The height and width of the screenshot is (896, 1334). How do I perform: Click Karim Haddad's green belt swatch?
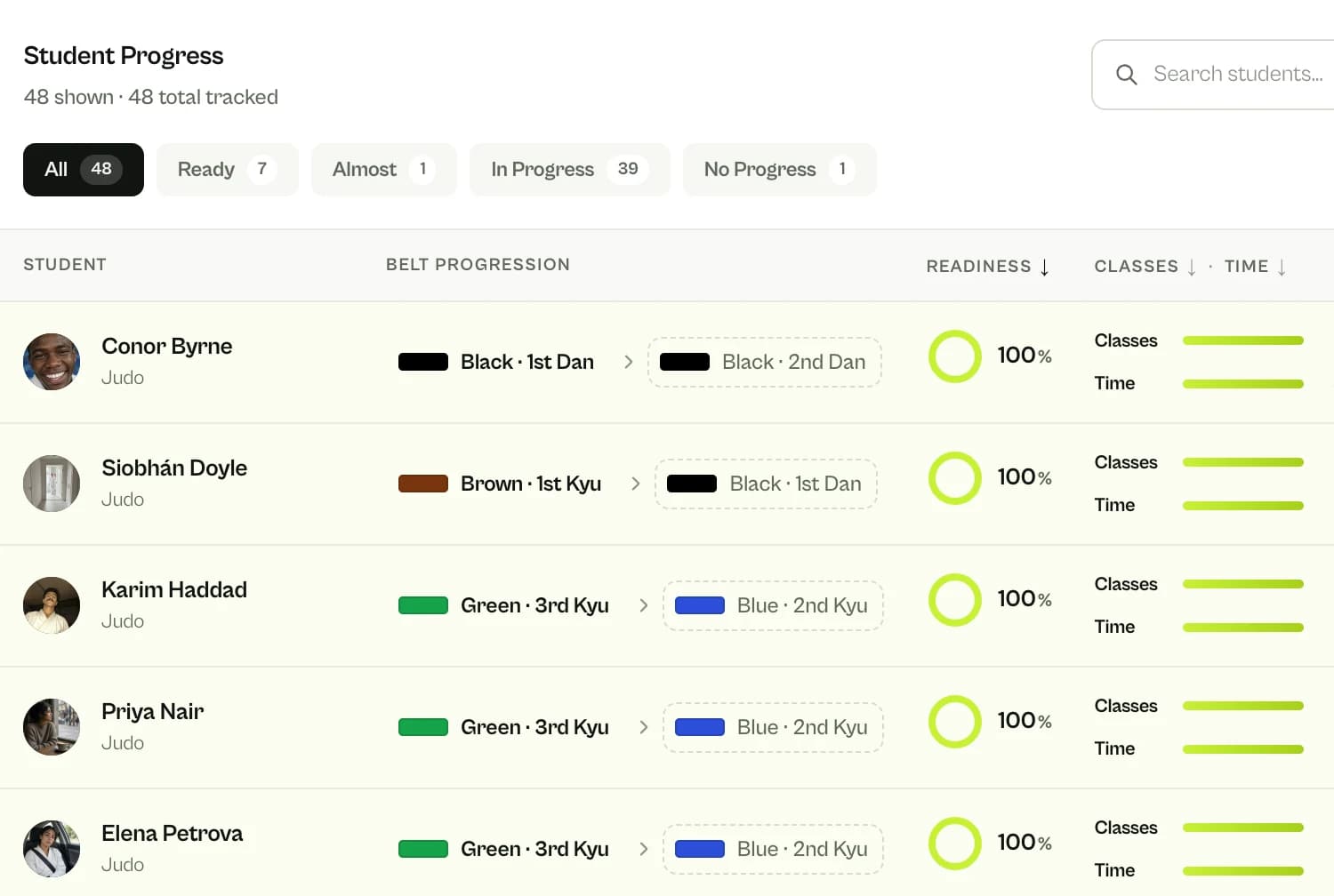pyautogui.click(x=423, y=605)
